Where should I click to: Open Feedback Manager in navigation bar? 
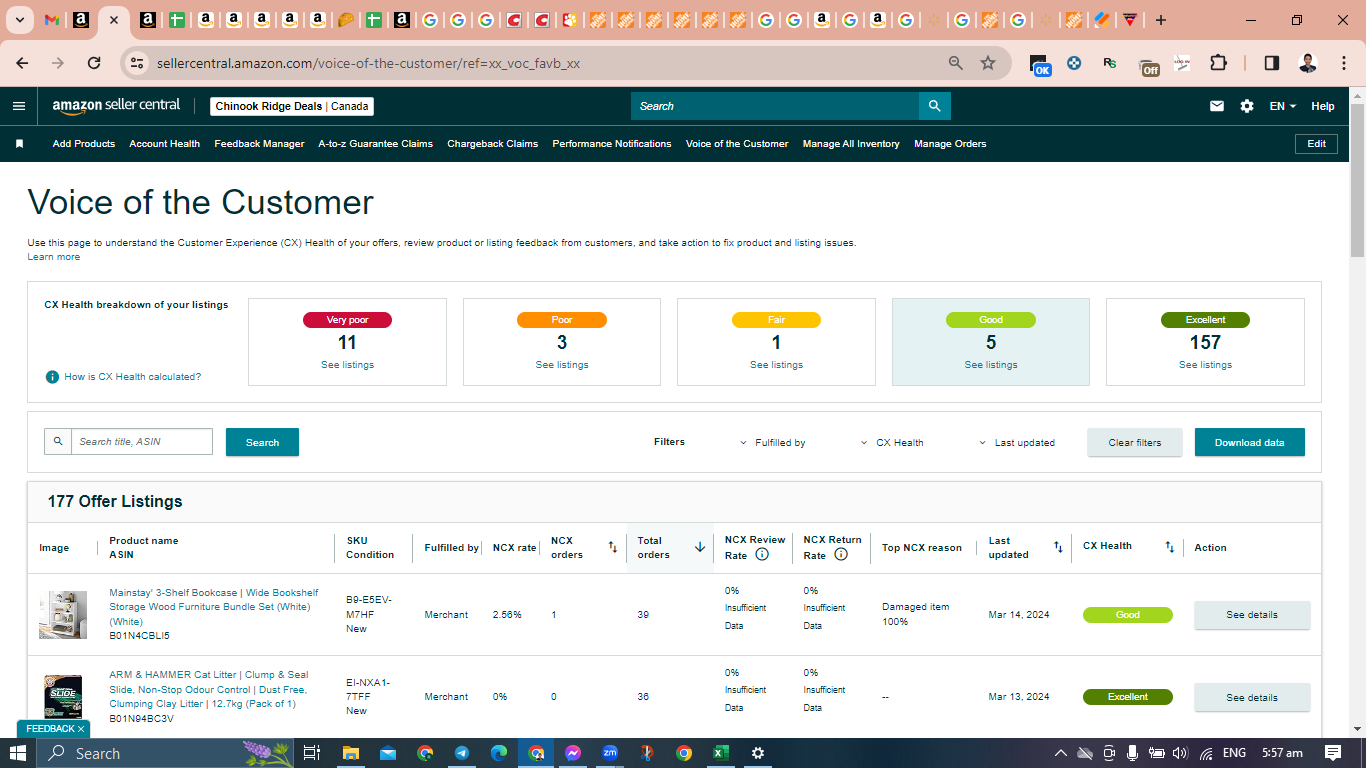click(259, 144)
